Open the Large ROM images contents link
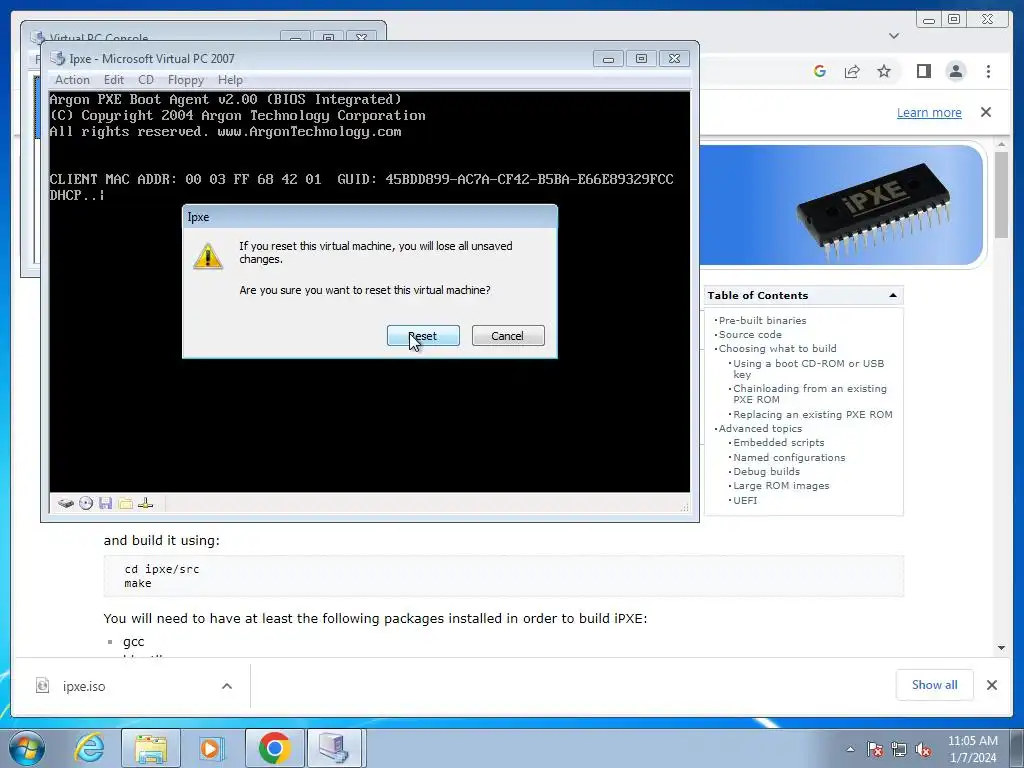 click(x=781, y=486)
